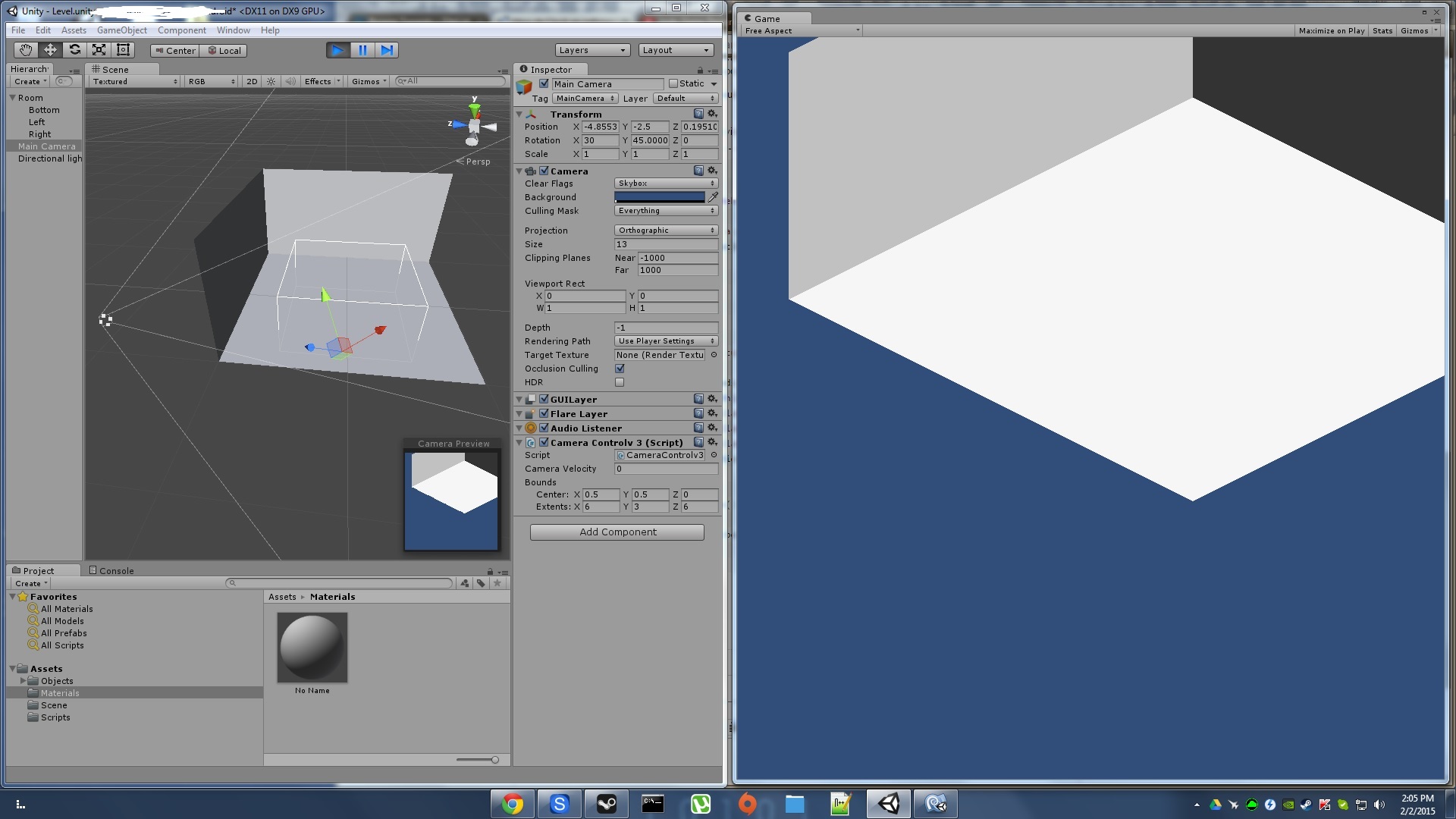
Task: Click Maximize on Play button
Action: (x=1332, y=31)
